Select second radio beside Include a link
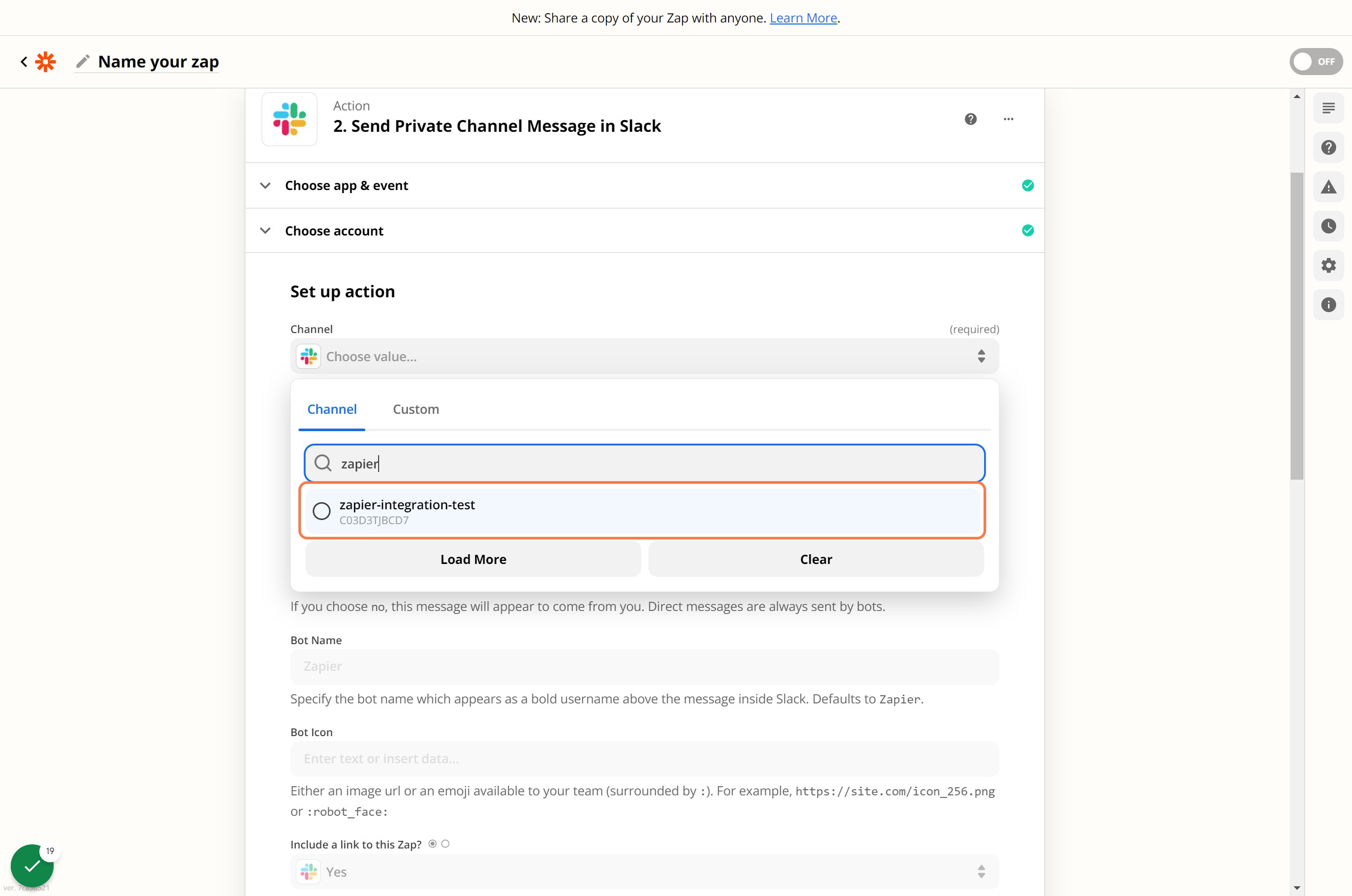 pyautogui.click(x=445, y=844)
